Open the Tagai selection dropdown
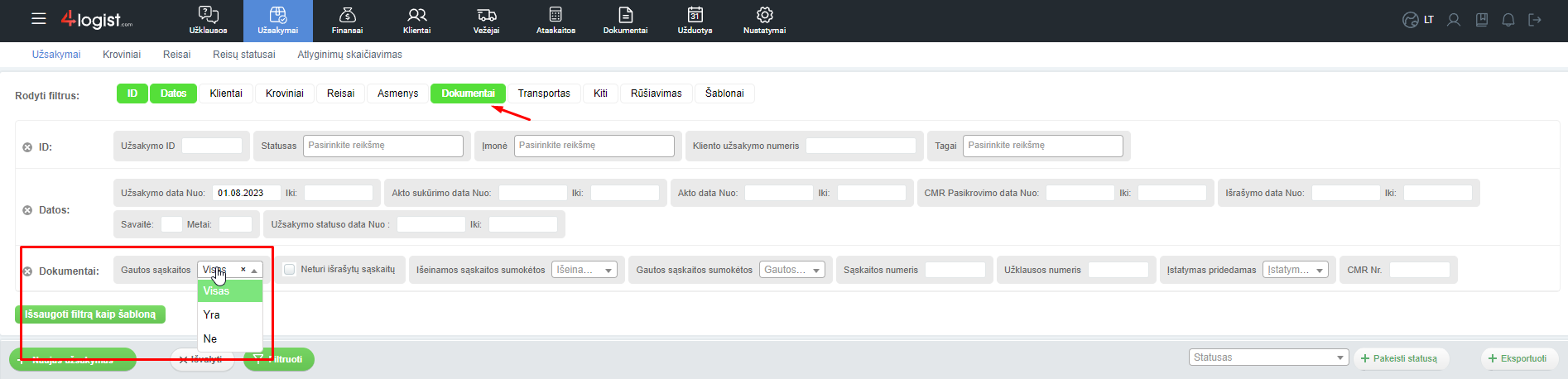The height and width of the screenshot is (379, 1568). tap(1043, 146)
